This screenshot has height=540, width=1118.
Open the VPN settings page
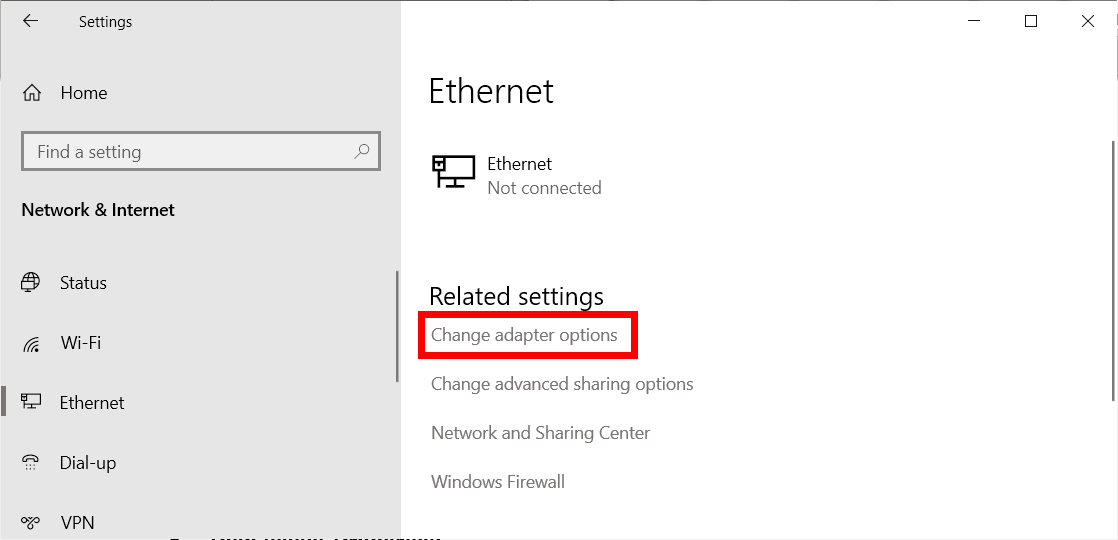[77, 522]
